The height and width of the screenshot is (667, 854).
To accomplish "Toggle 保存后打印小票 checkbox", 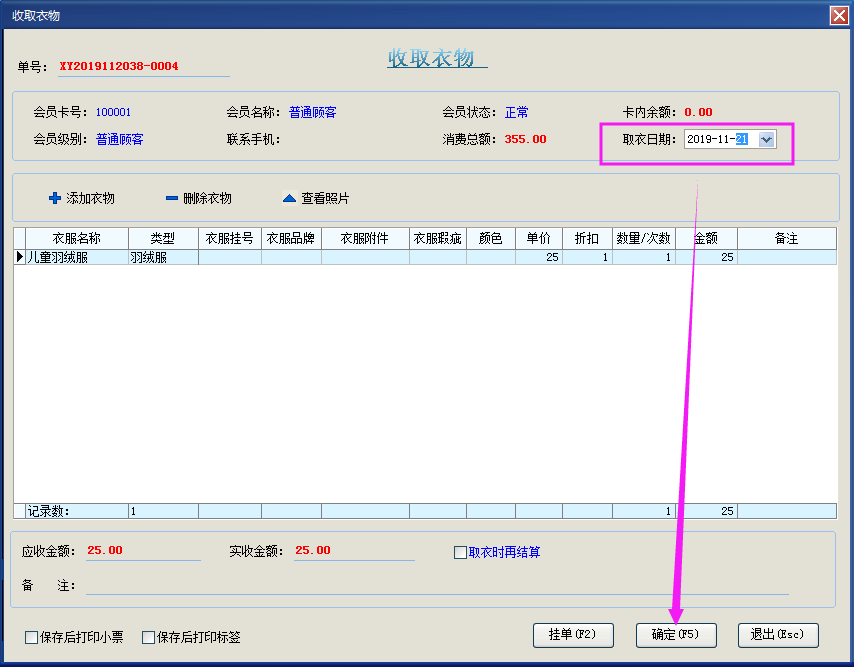I will 31,637.
